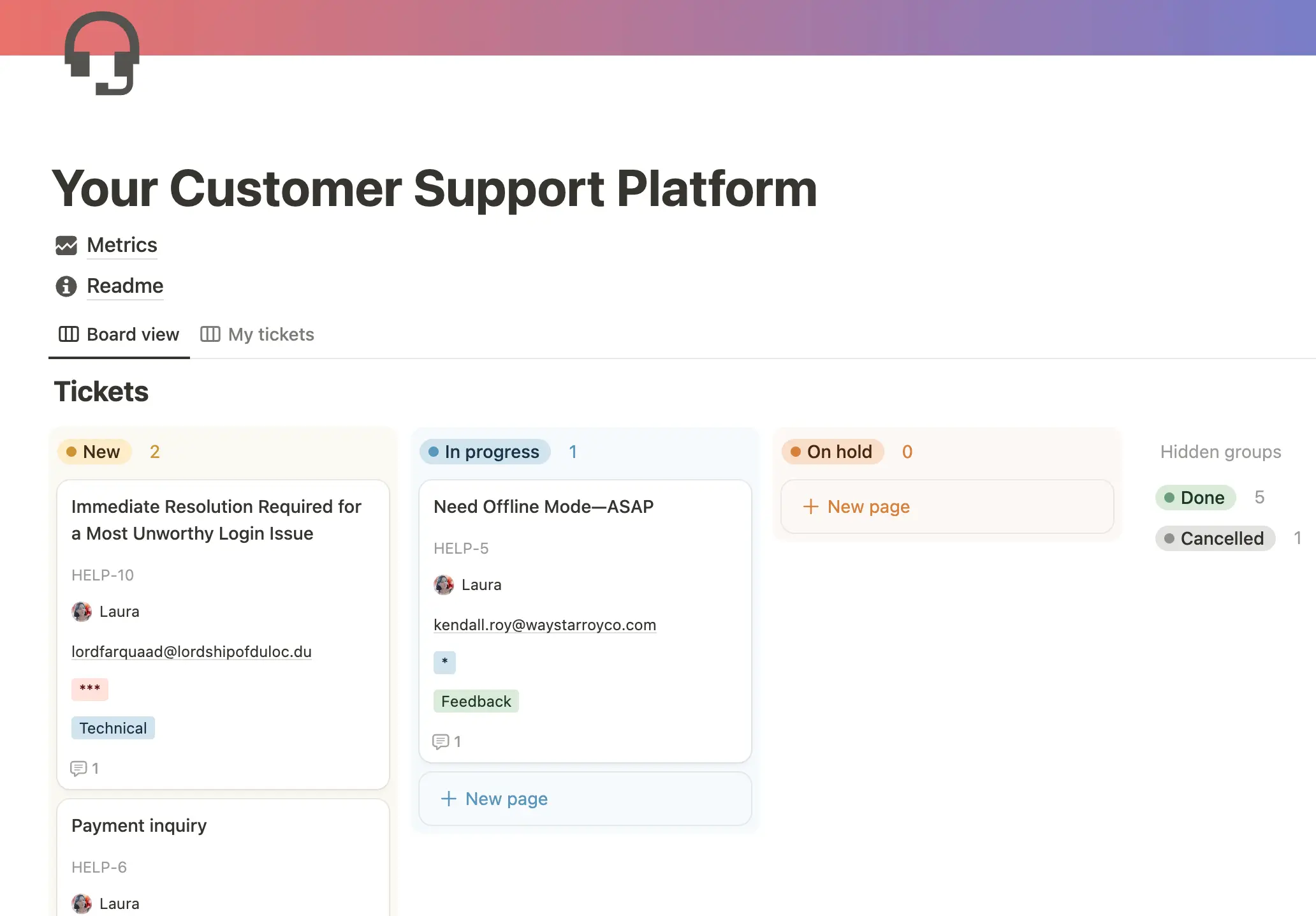Viewport: 1316px width, 916px height.
Task: Click the plus icon in On hold column
Action: coord(810,506)
